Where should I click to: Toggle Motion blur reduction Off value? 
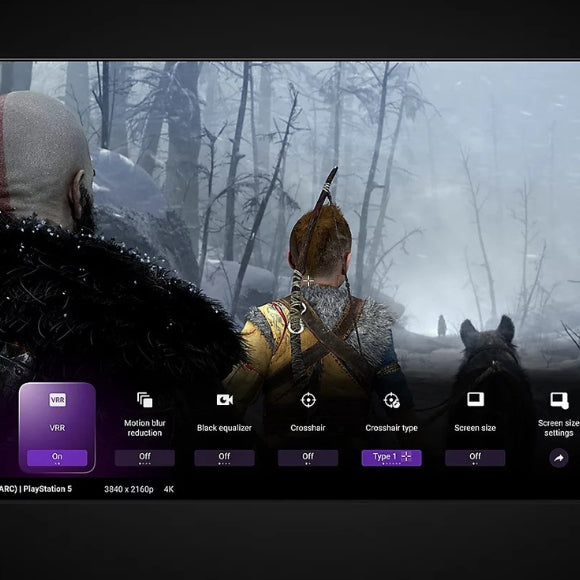point(145,458)
